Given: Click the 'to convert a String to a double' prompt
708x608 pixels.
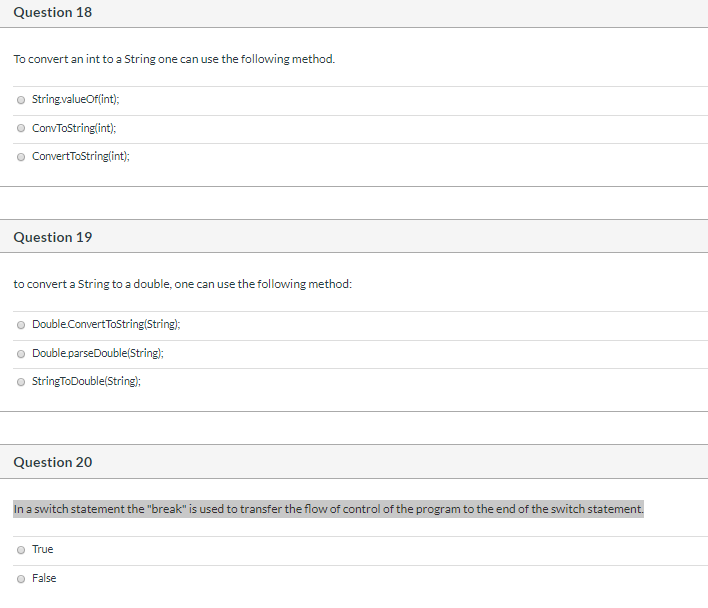Looking at the screenshot, I should 182,284.
